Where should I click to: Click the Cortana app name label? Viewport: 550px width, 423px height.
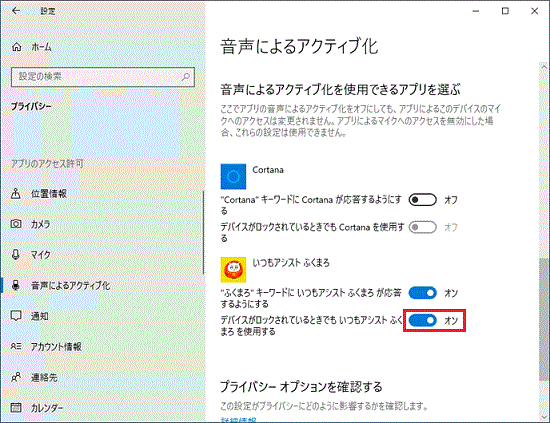268,170
